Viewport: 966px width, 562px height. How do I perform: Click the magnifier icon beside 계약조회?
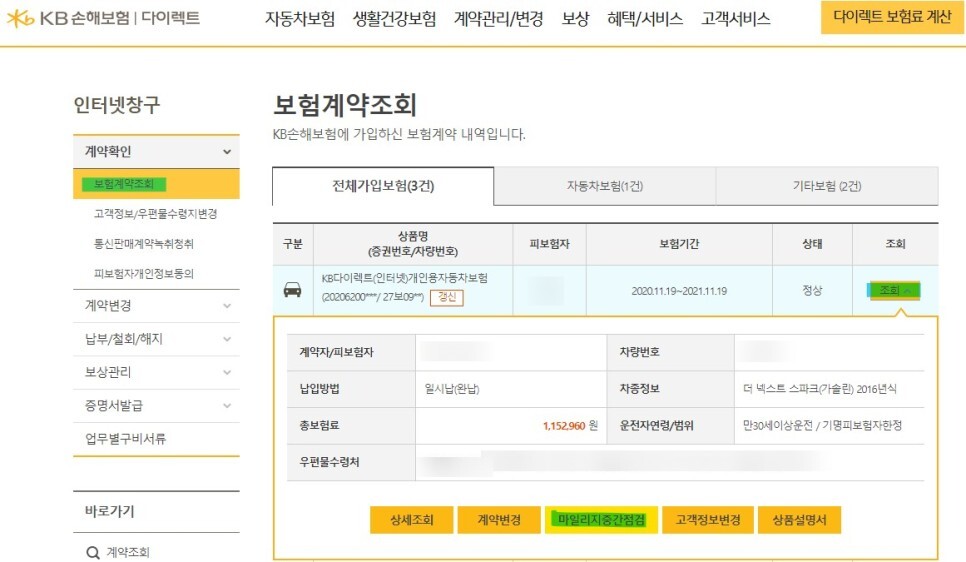point(93,553)
